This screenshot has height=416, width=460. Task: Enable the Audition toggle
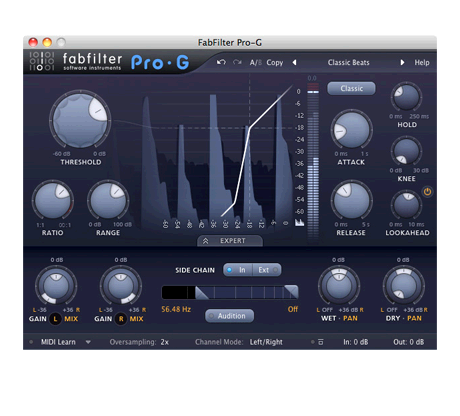click(x=229, y=316)
